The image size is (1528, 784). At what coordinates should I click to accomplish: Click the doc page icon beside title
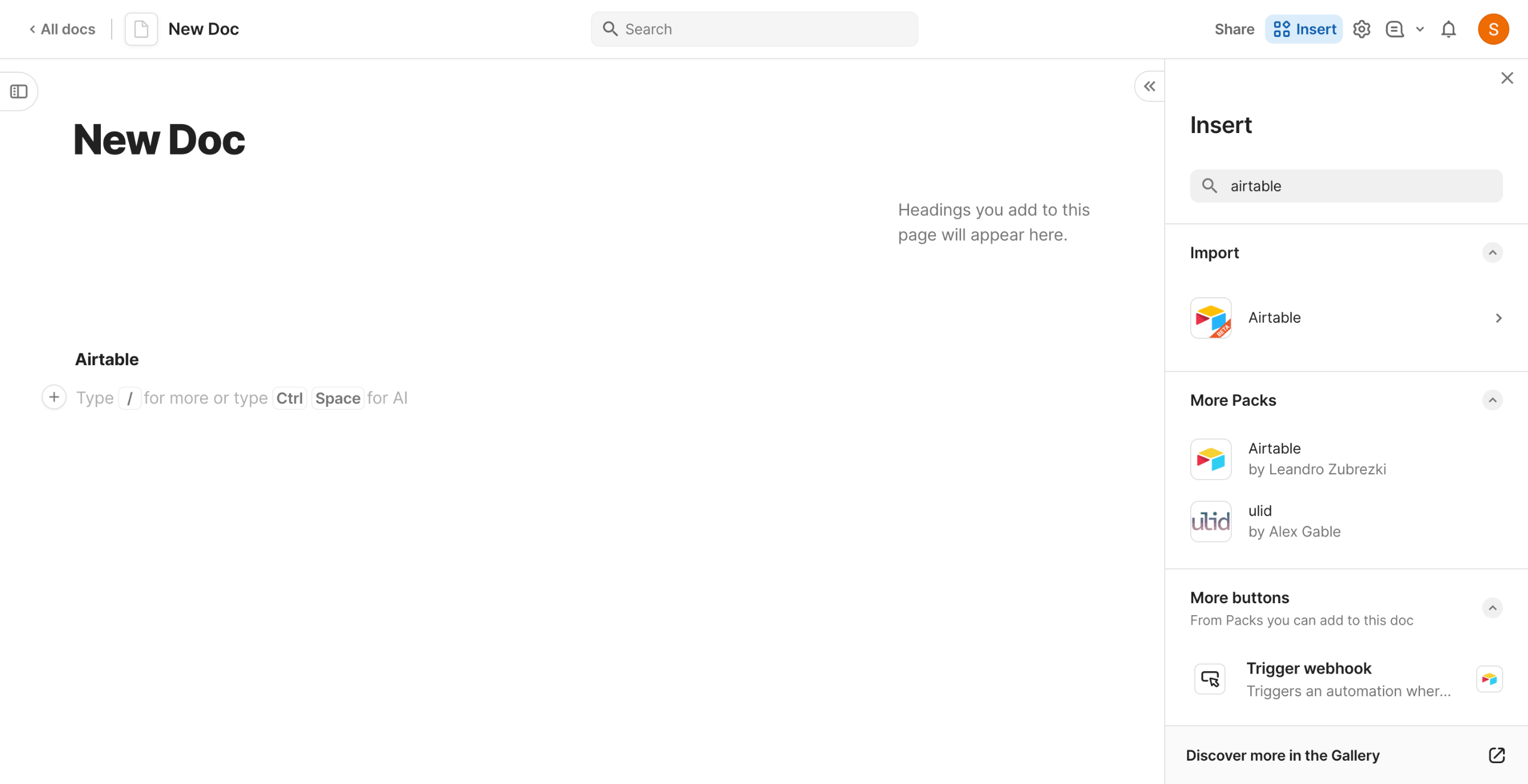(141, 29)
